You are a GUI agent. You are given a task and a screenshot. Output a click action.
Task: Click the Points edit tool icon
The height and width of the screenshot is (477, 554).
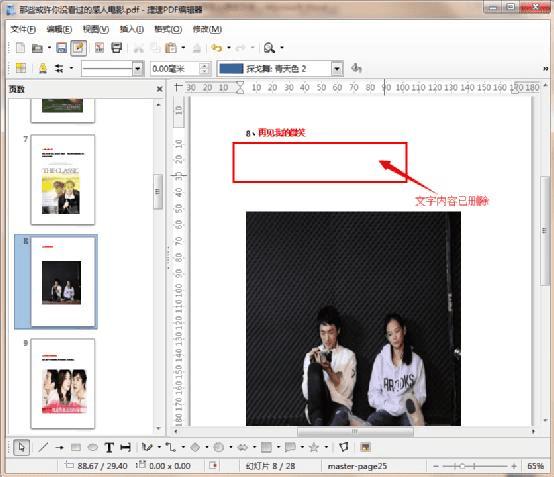click(343, 447)
